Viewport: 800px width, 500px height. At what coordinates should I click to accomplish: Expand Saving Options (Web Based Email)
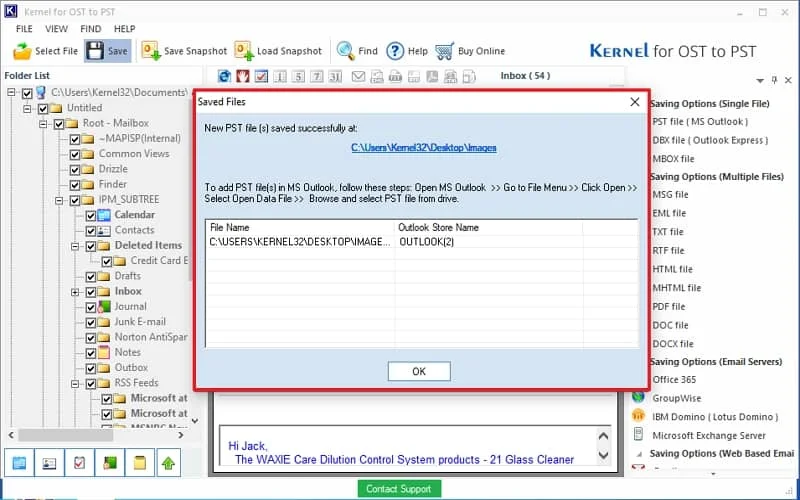(x=639, y=454)
